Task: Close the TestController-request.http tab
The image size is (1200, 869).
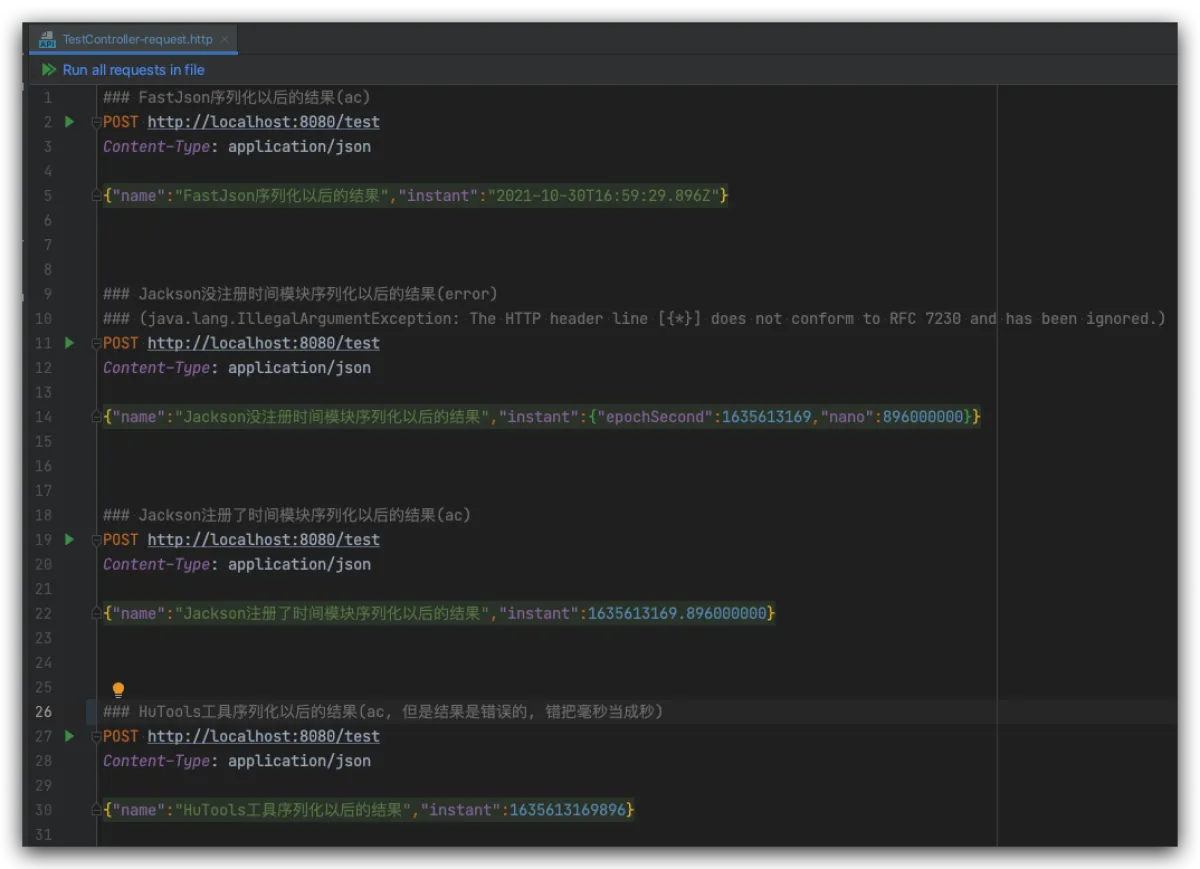Action: tap(226, 40)
